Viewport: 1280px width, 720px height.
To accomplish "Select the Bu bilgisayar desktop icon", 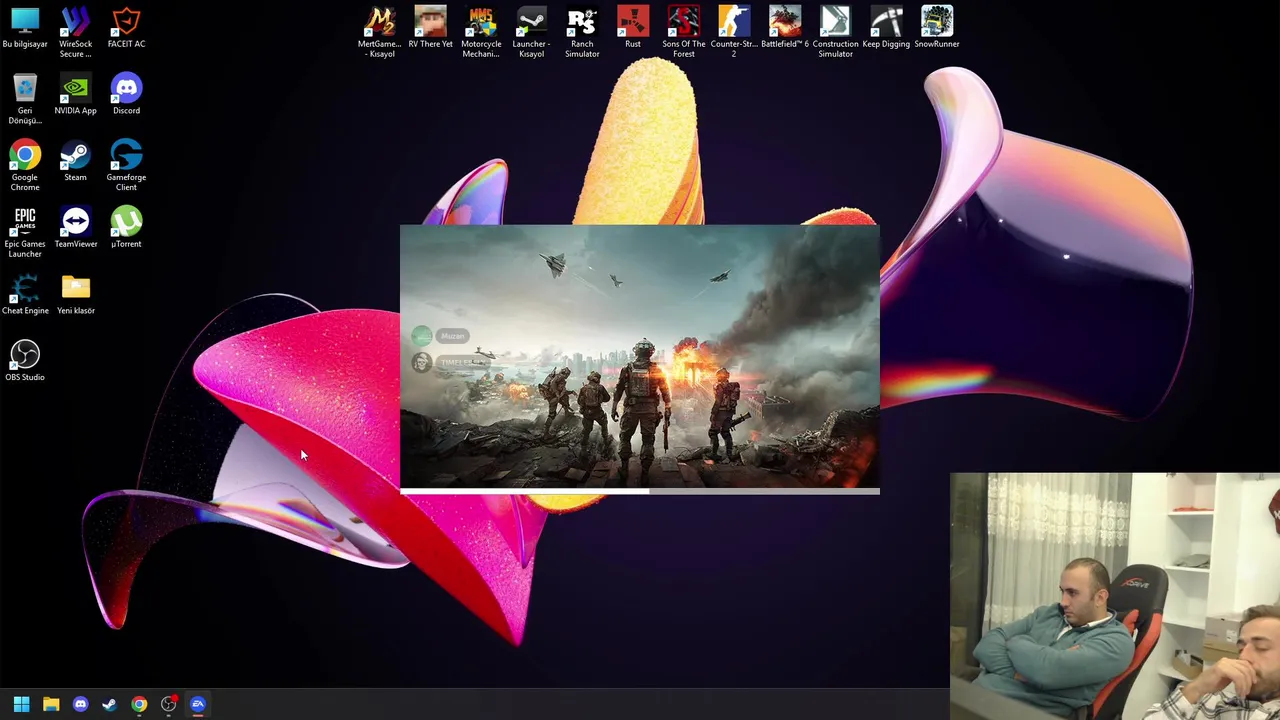I will pos(25,28).
